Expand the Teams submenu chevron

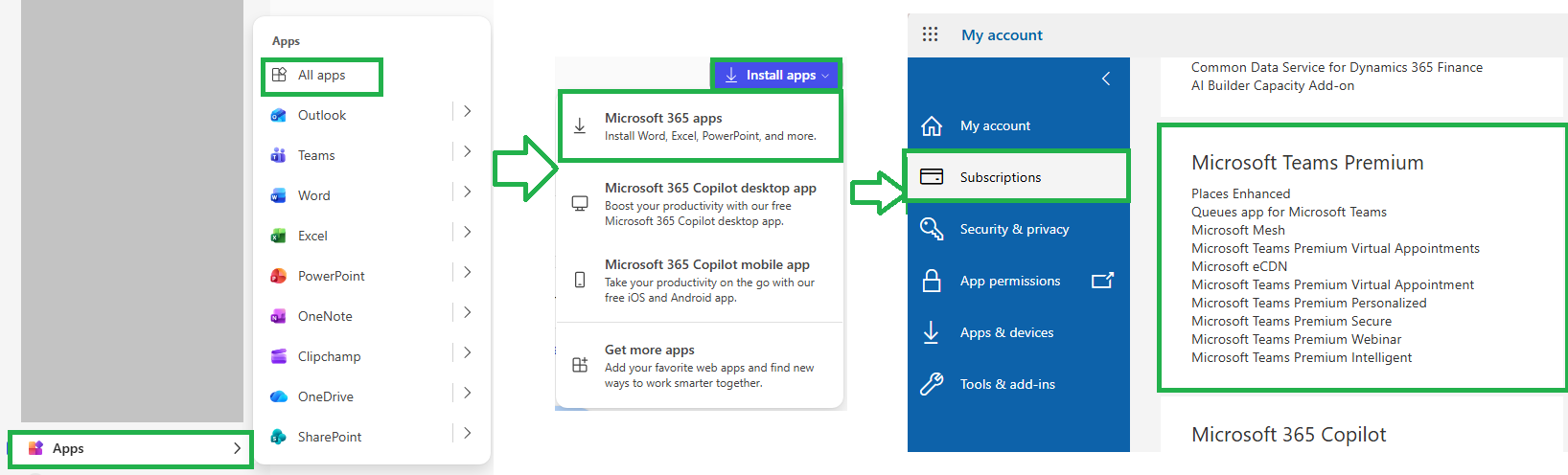point(467,151)
